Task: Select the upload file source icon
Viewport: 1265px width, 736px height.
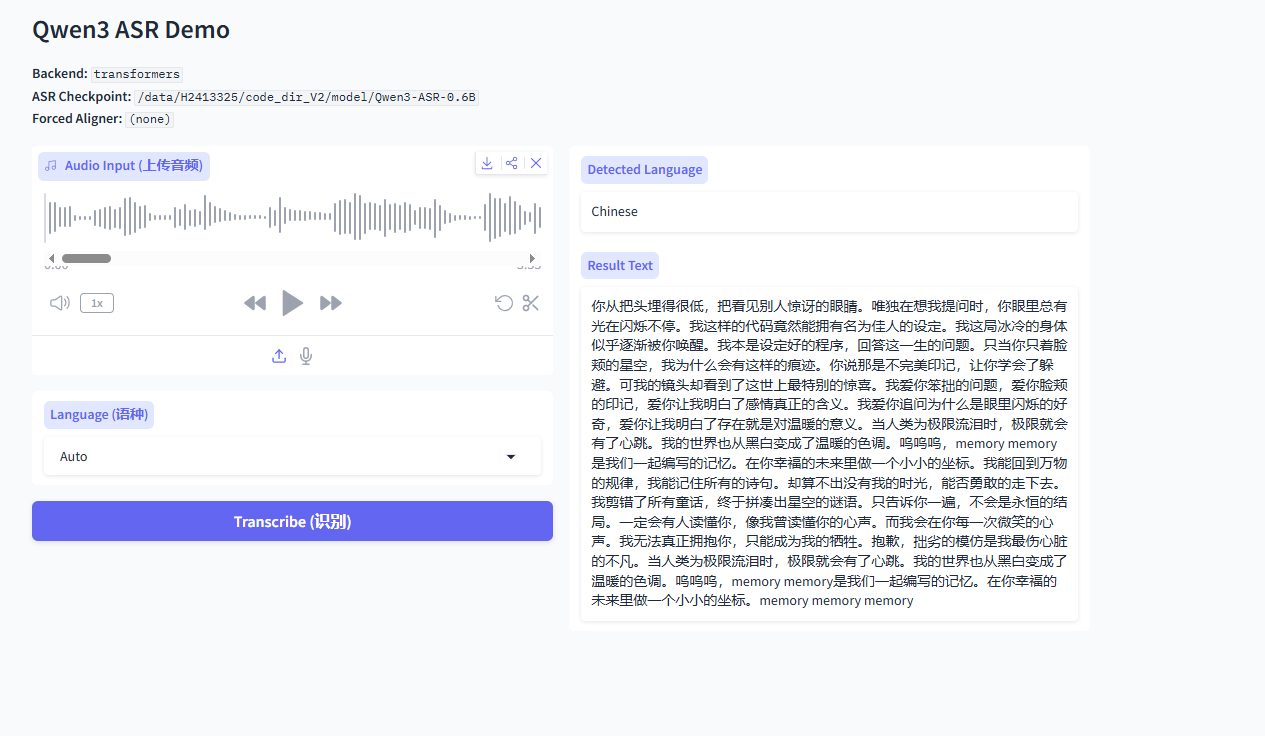Action: pos(279,356)
